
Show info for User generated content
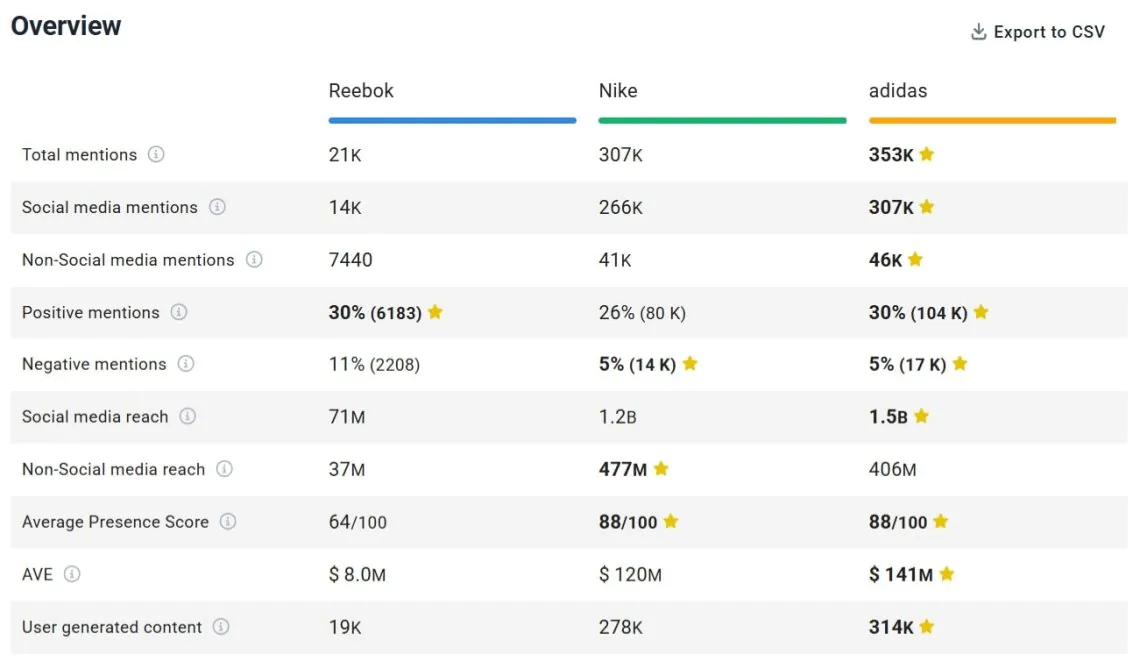point(221,626)
